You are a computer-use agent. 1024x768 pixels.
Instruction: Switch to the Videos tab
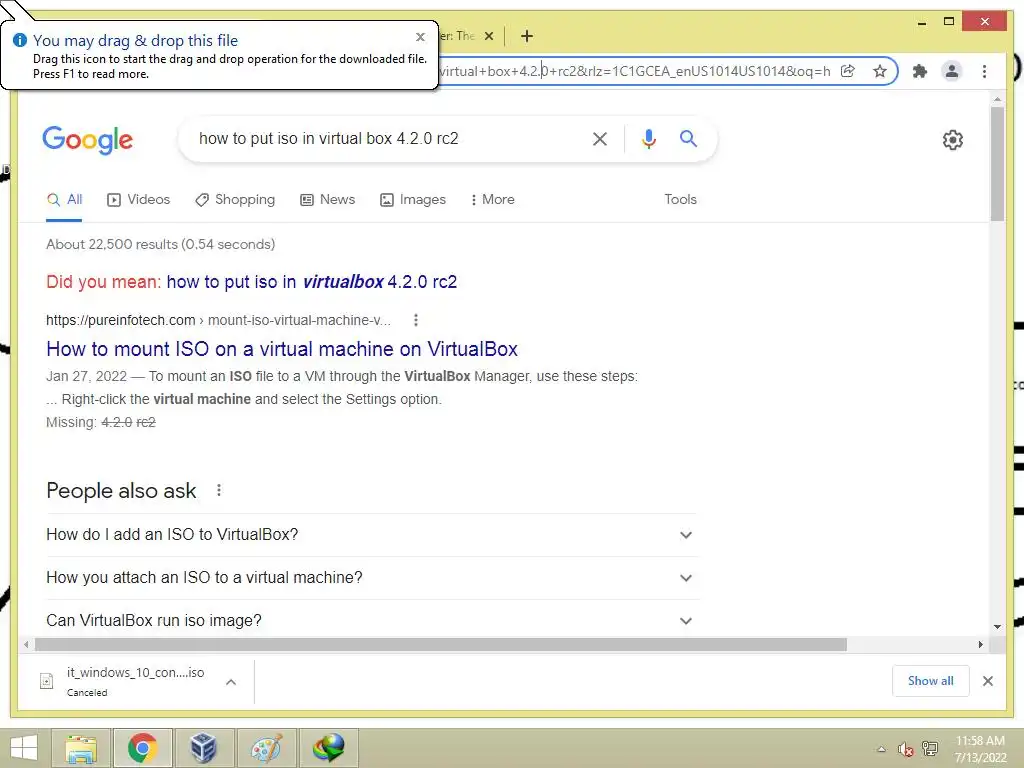138,200
